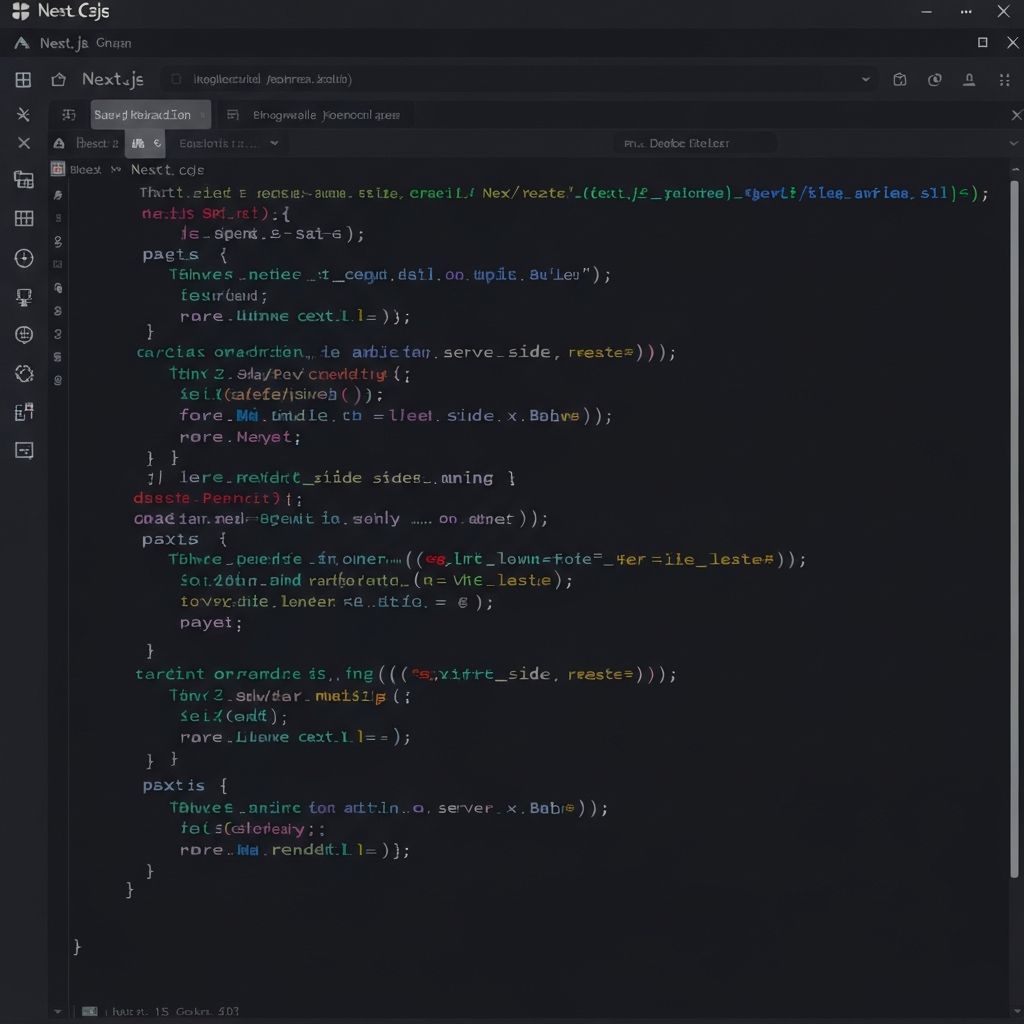The image size is (1024, 1024).
Task: Toggle the home icon next to Next.js
Action: click(x=58, y=79)
